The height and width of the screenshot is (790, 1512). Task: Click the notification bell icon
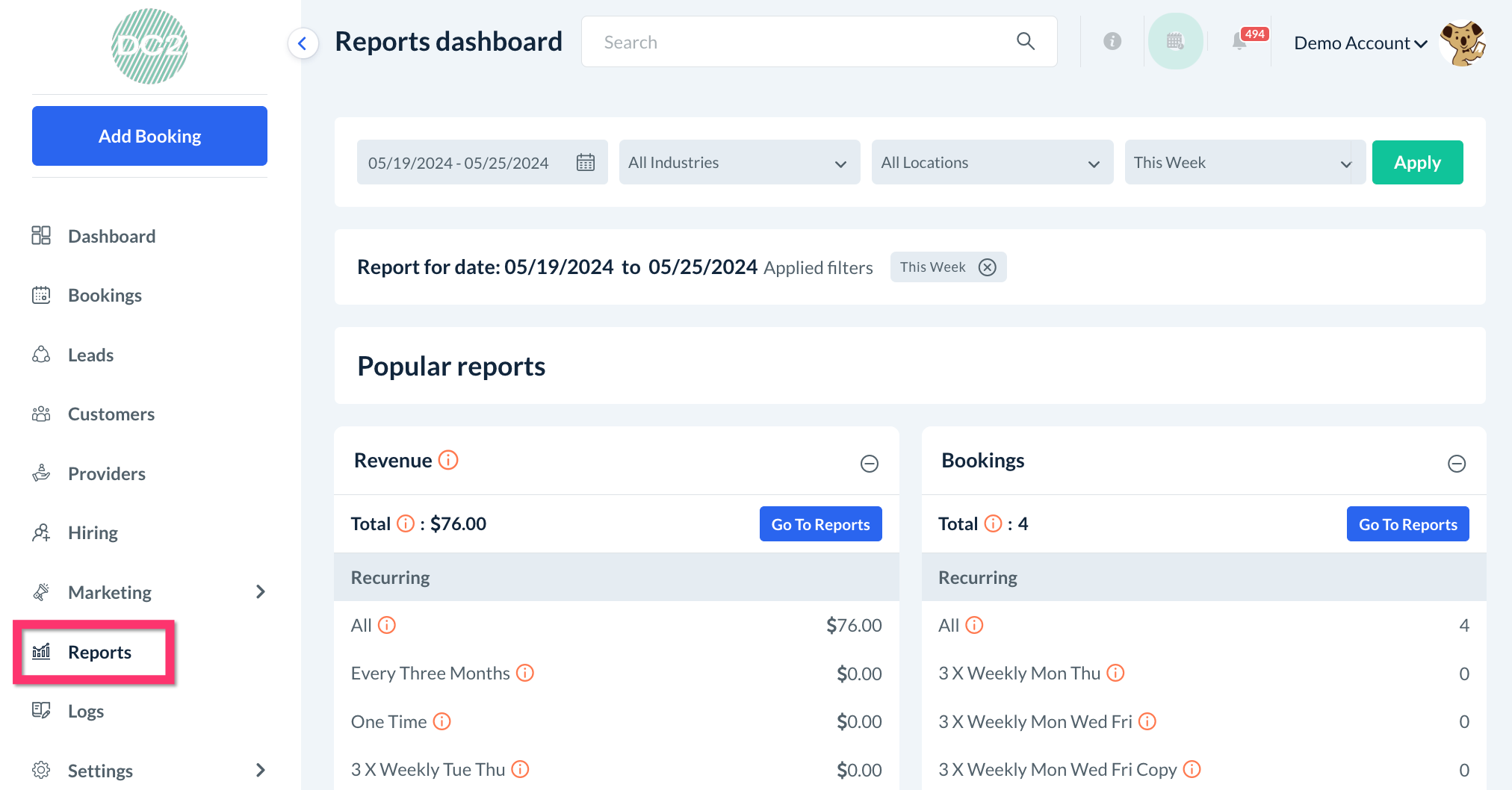point(1240,42)
